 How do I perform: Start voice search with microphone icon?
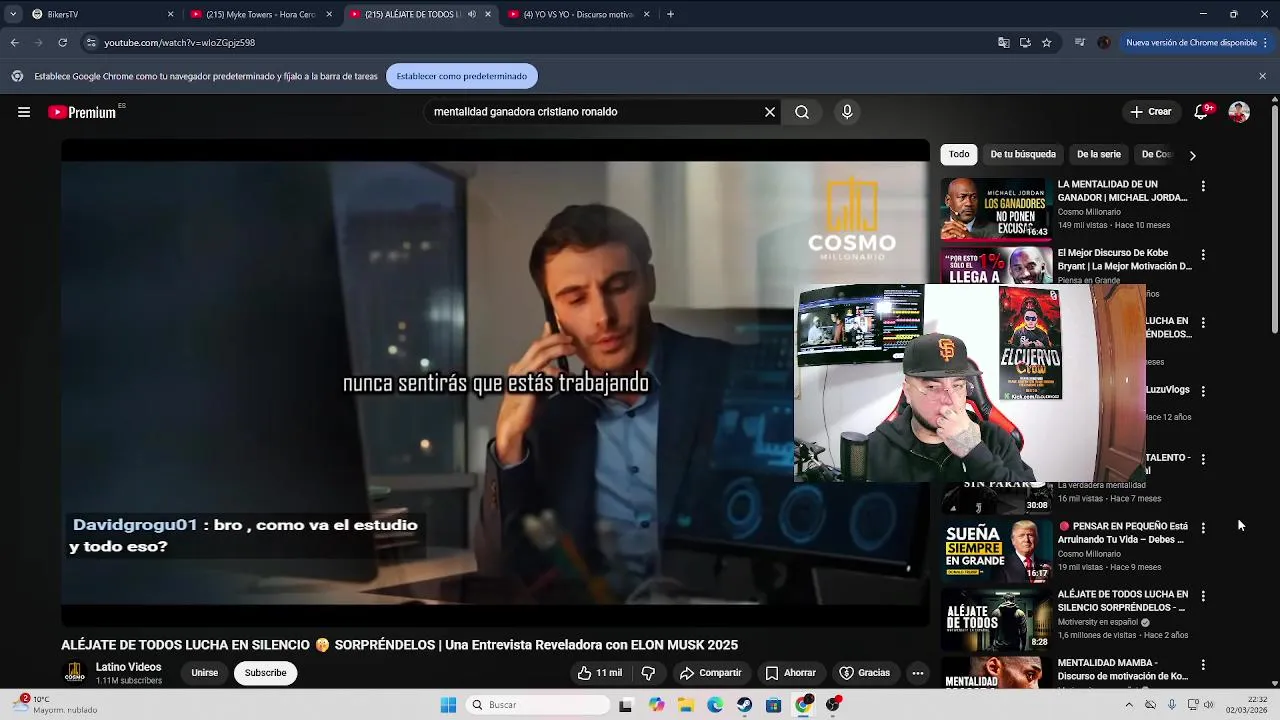(x=847, y=112)
